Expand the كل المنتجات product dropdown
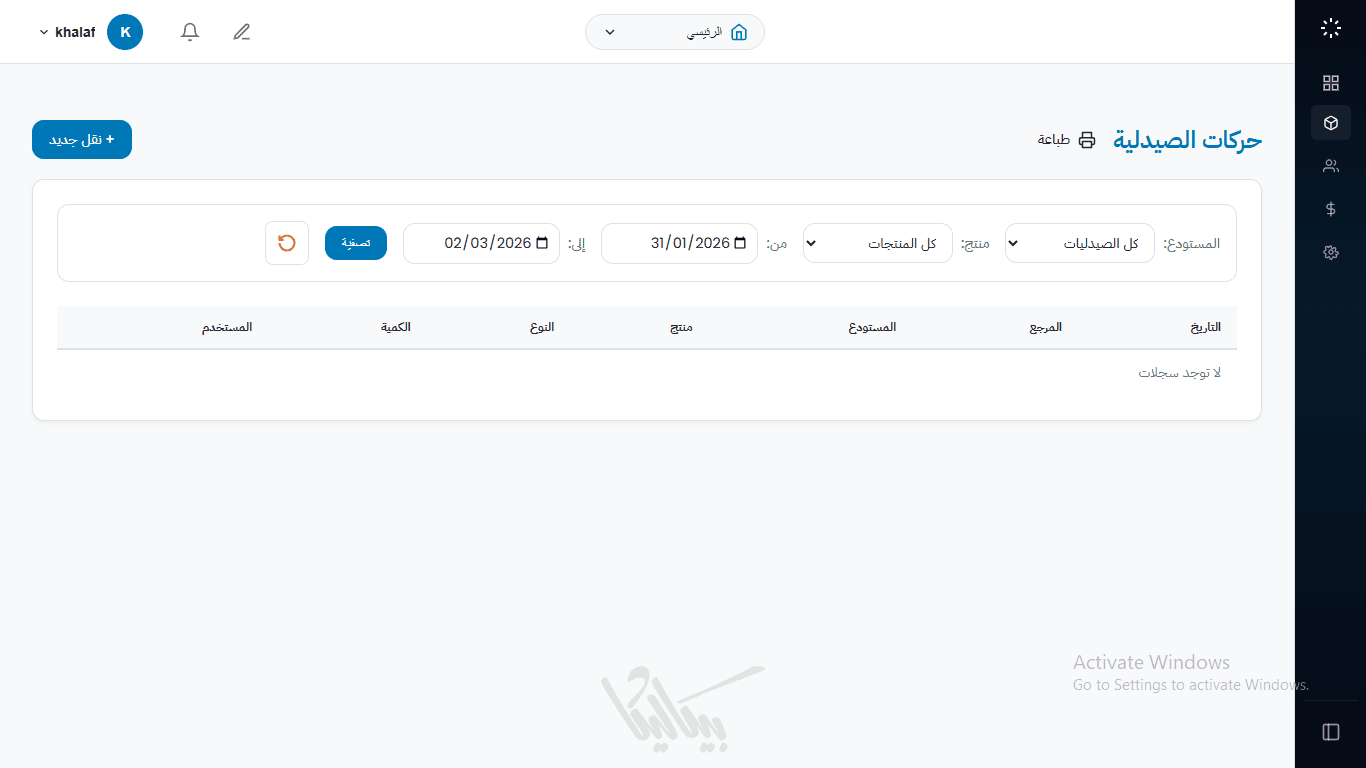The height and width of the screenshot is (768, 1366). point(877,243)
